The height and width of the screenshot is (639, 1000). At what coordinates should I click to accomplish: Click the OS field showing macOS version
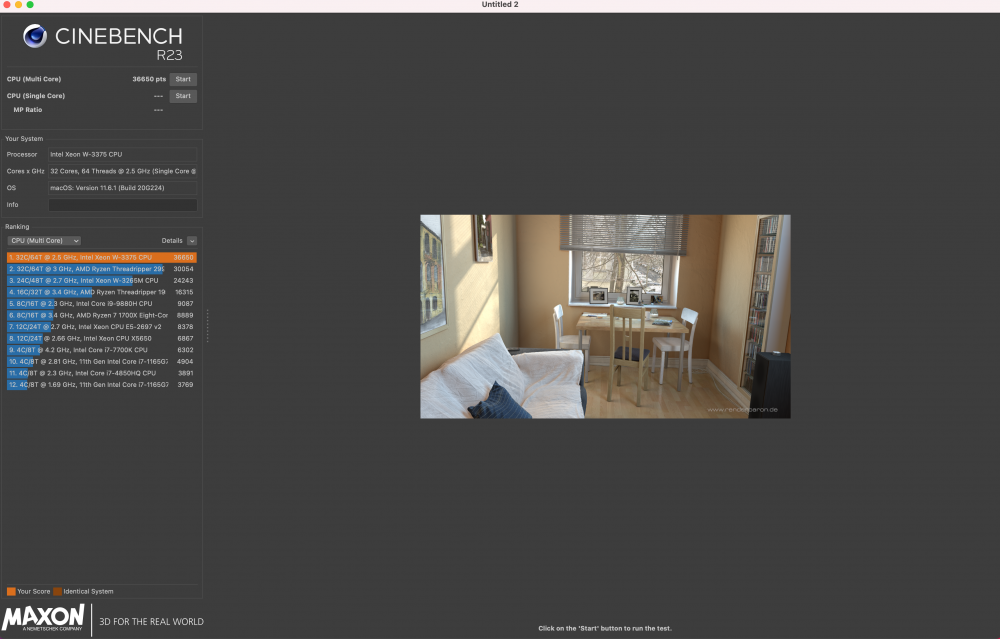[x=122, y=188]
